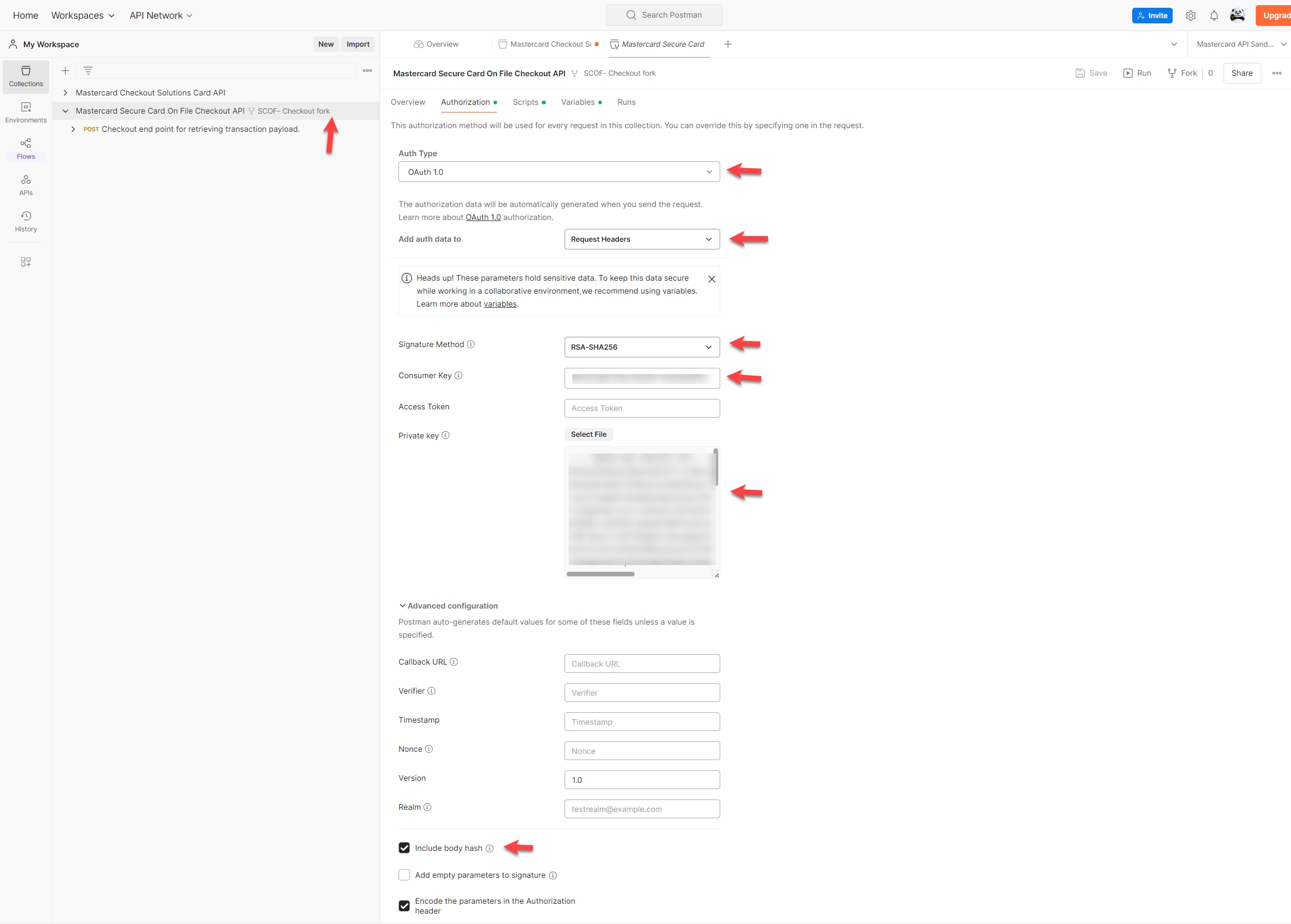Click the configure sidebar grid icon
This screenshot has height=924, width=1291.
coord(25,261)
